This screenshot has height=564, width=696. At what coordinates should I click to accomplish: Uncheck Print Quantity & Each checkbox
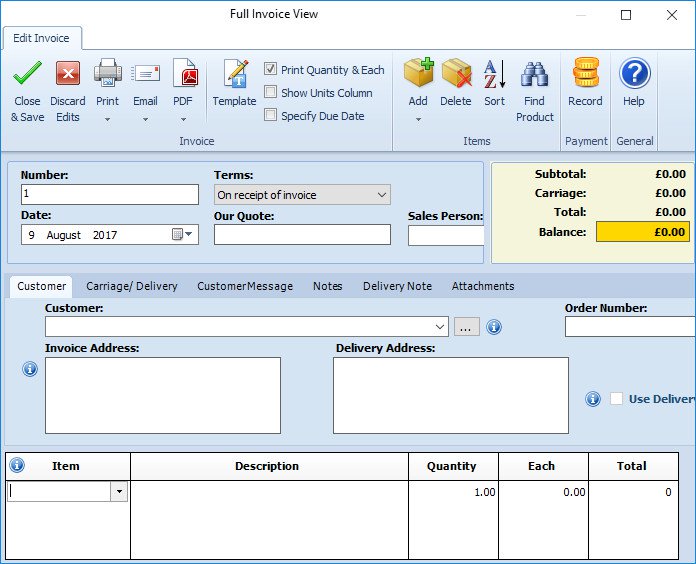click(x=271, y=70)
